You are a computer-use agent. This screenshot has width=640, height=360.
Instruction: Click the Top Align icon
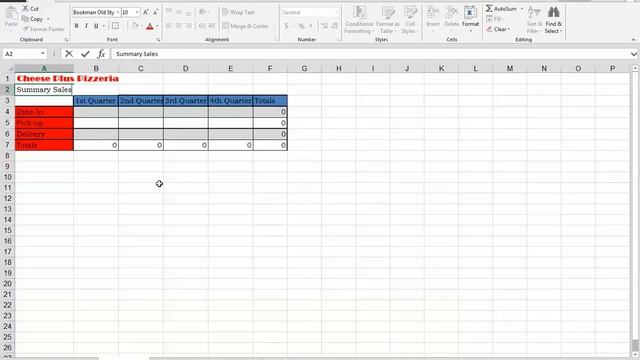click(x=169, y=12)
